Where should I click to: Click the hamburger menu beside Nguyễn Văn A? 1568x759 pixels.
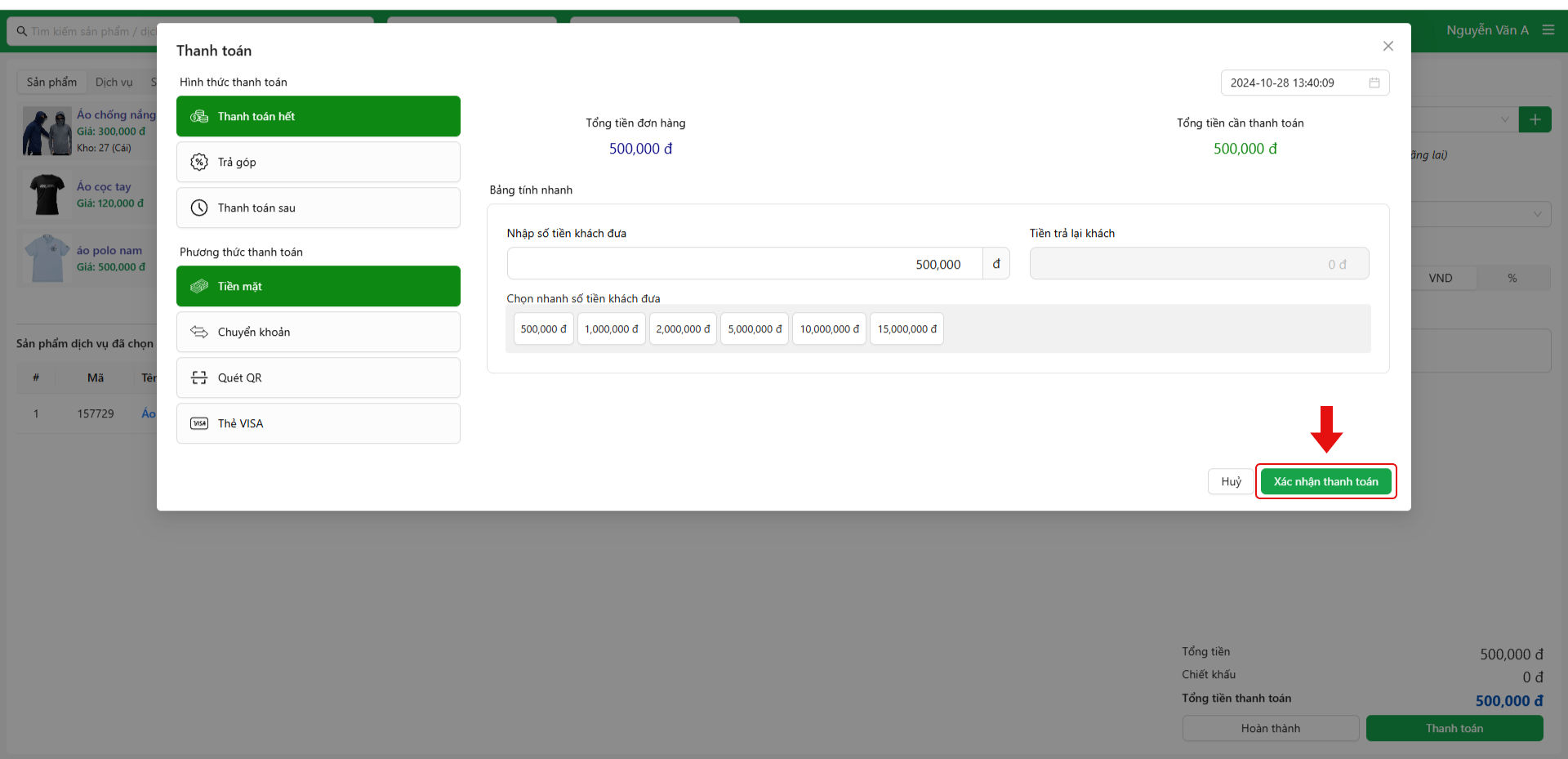pos(1548,30)
